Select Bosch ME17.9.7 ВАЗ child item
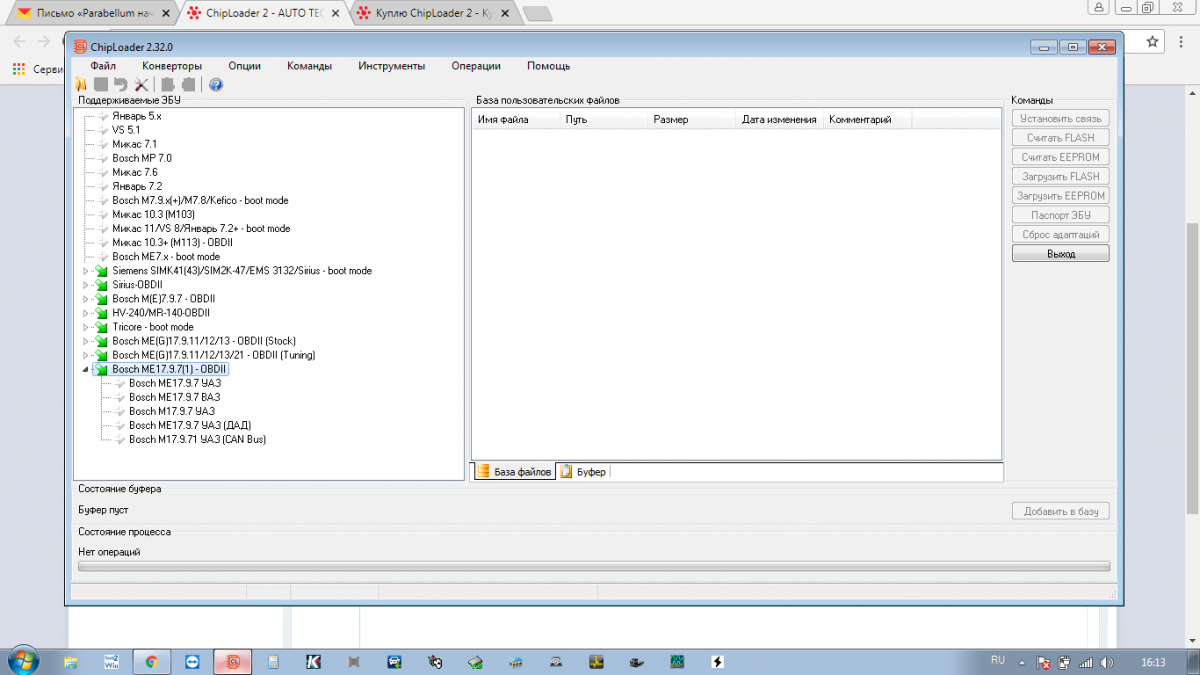The width and height of the screenshot is (1200, 675). pos(174,397)
